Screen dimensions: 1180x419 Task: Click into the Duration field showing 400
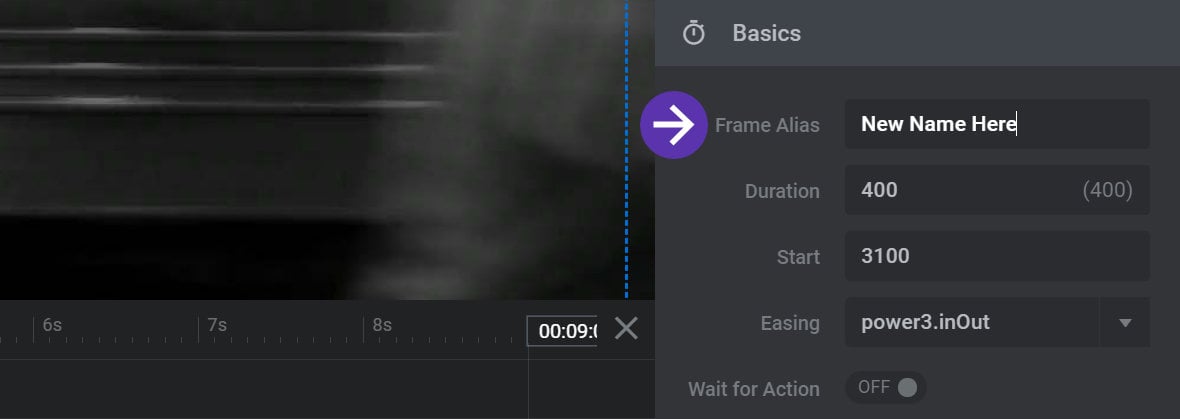(x=997, y=190)
